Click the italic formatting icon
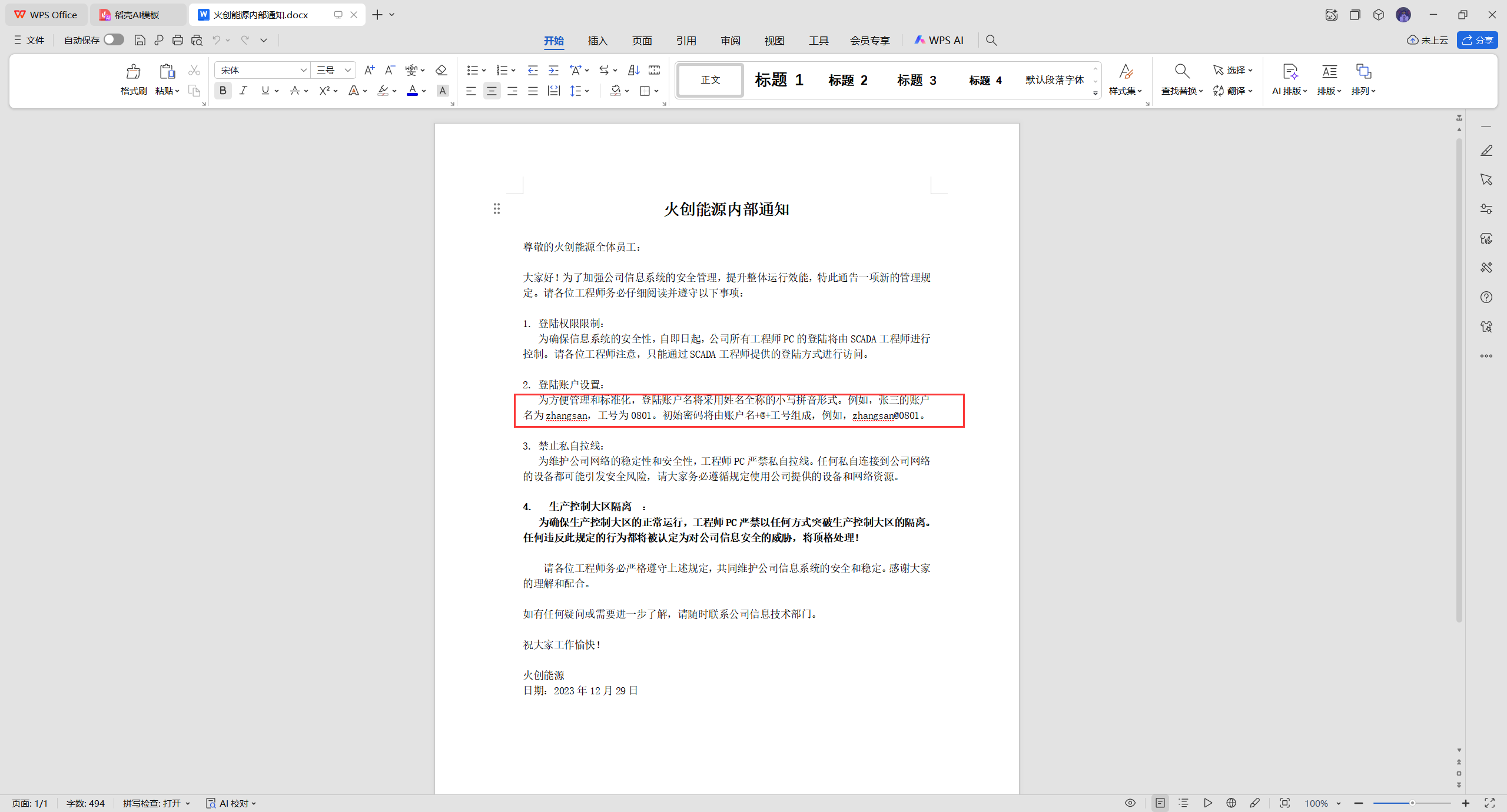Image resolution: width=1507 pixels, height=812 pixels. click(x=243, y=91)
